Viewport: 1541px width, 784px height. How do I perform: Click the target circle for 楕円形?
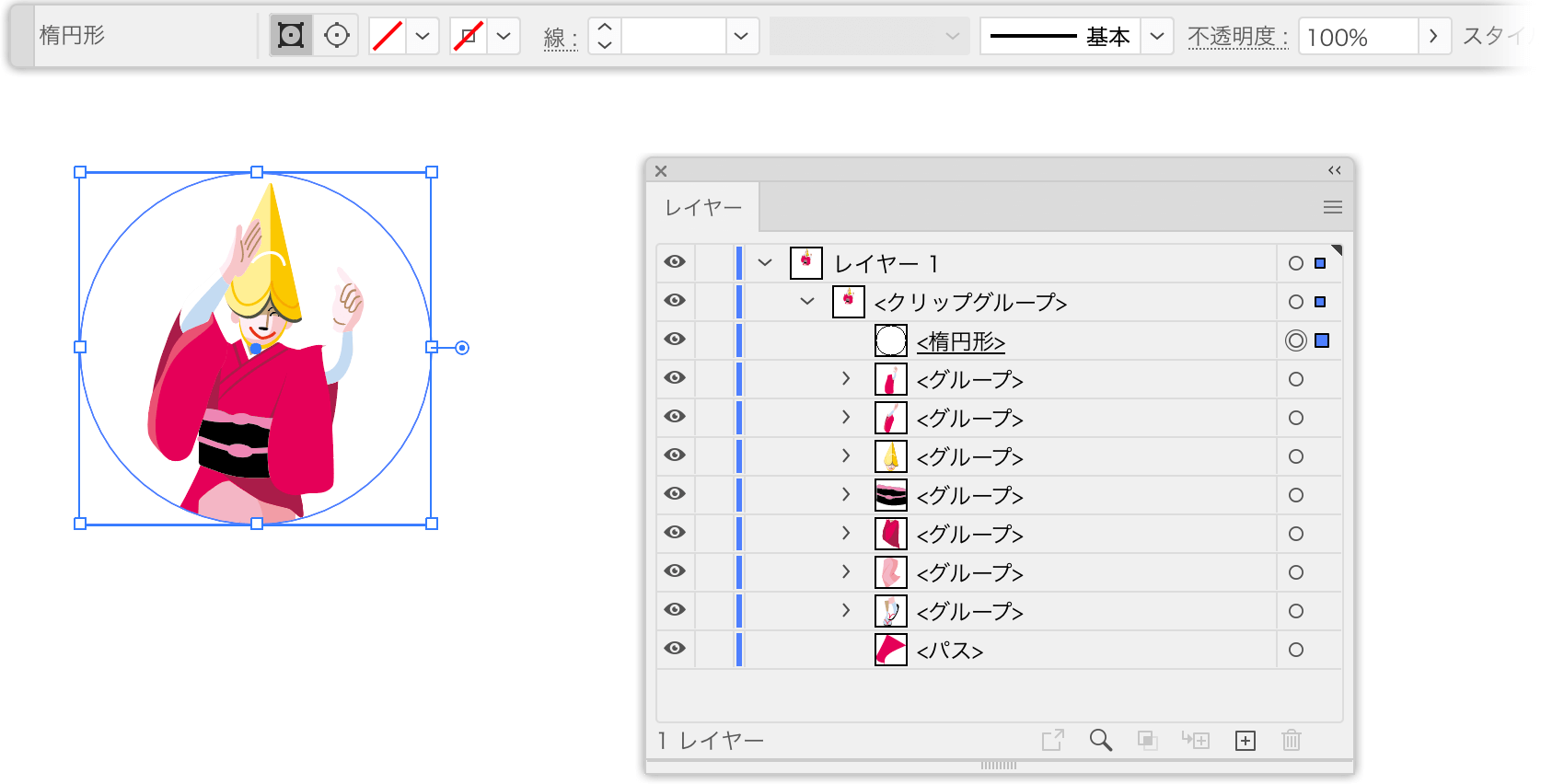(x=1296, y=340)
